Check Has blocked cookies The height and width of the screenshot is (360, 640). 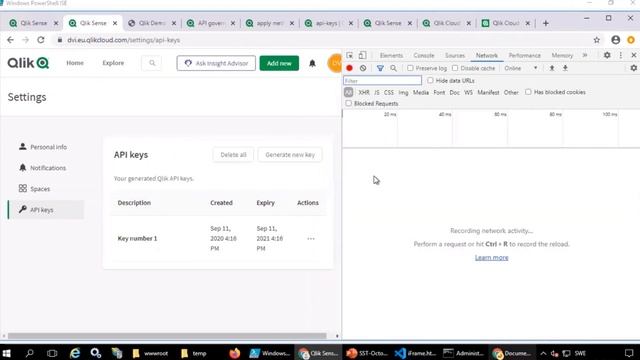tap(528, 92)
